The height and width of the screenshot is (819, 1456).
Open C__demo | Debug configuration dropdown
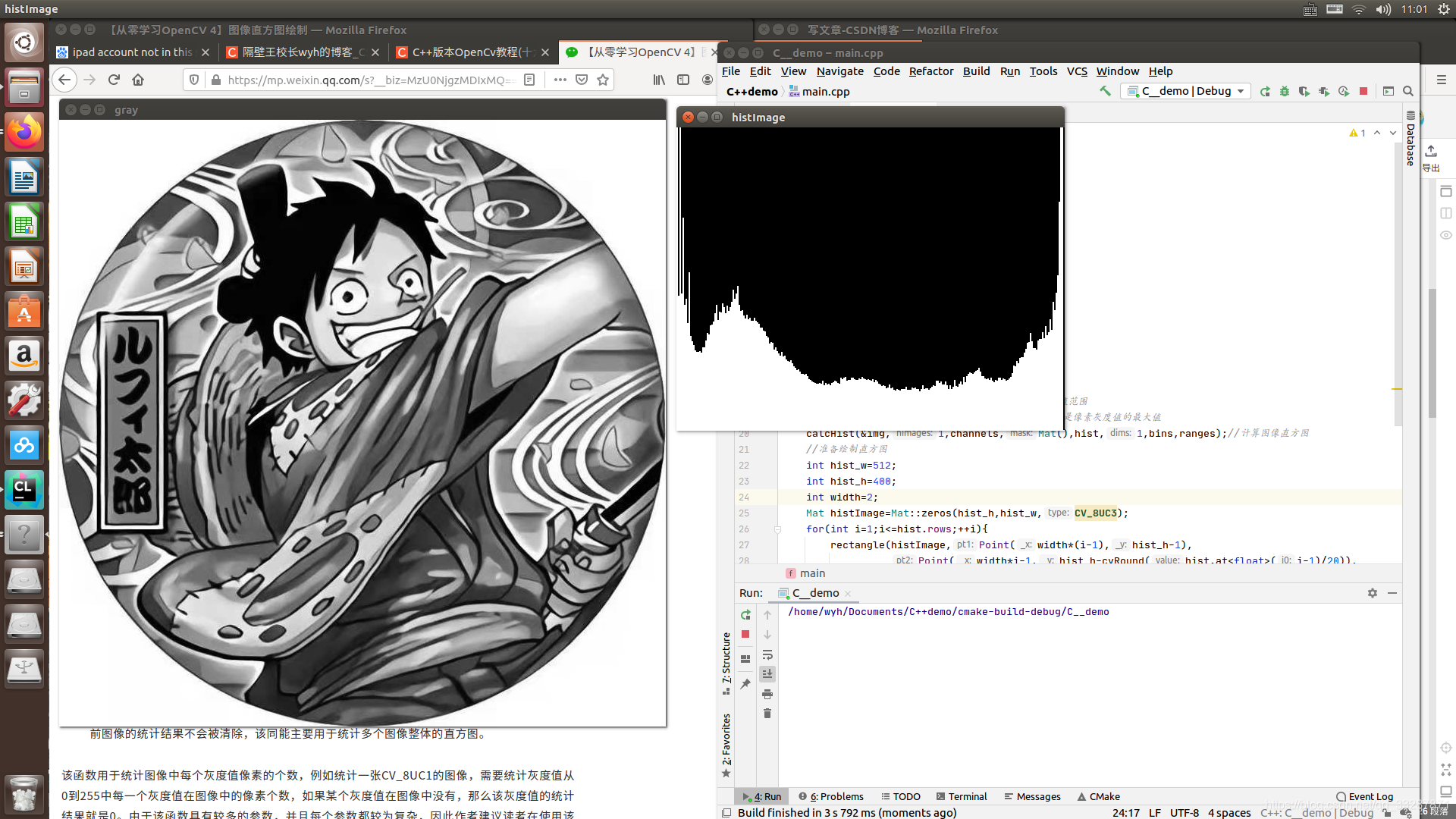[1187, 91]
